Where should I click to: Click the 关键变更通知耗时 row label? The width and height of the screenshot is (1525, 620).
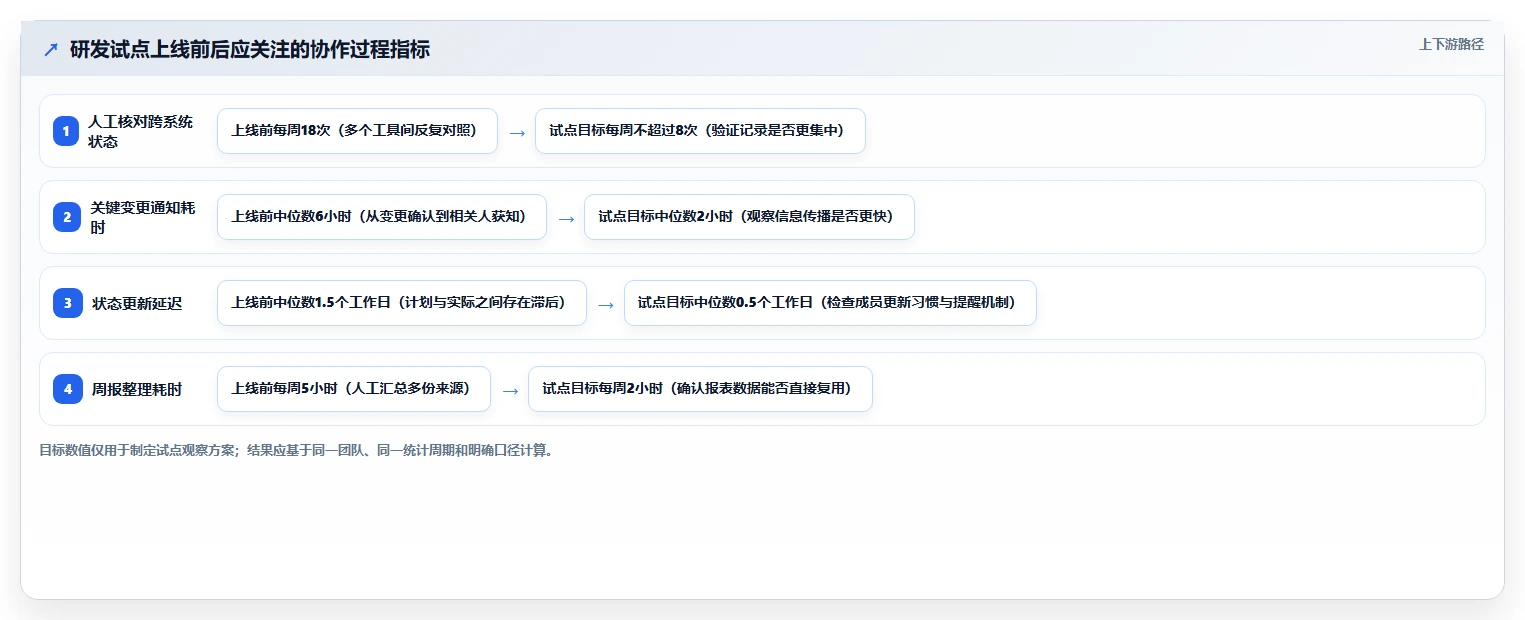(x=143, y=217)
